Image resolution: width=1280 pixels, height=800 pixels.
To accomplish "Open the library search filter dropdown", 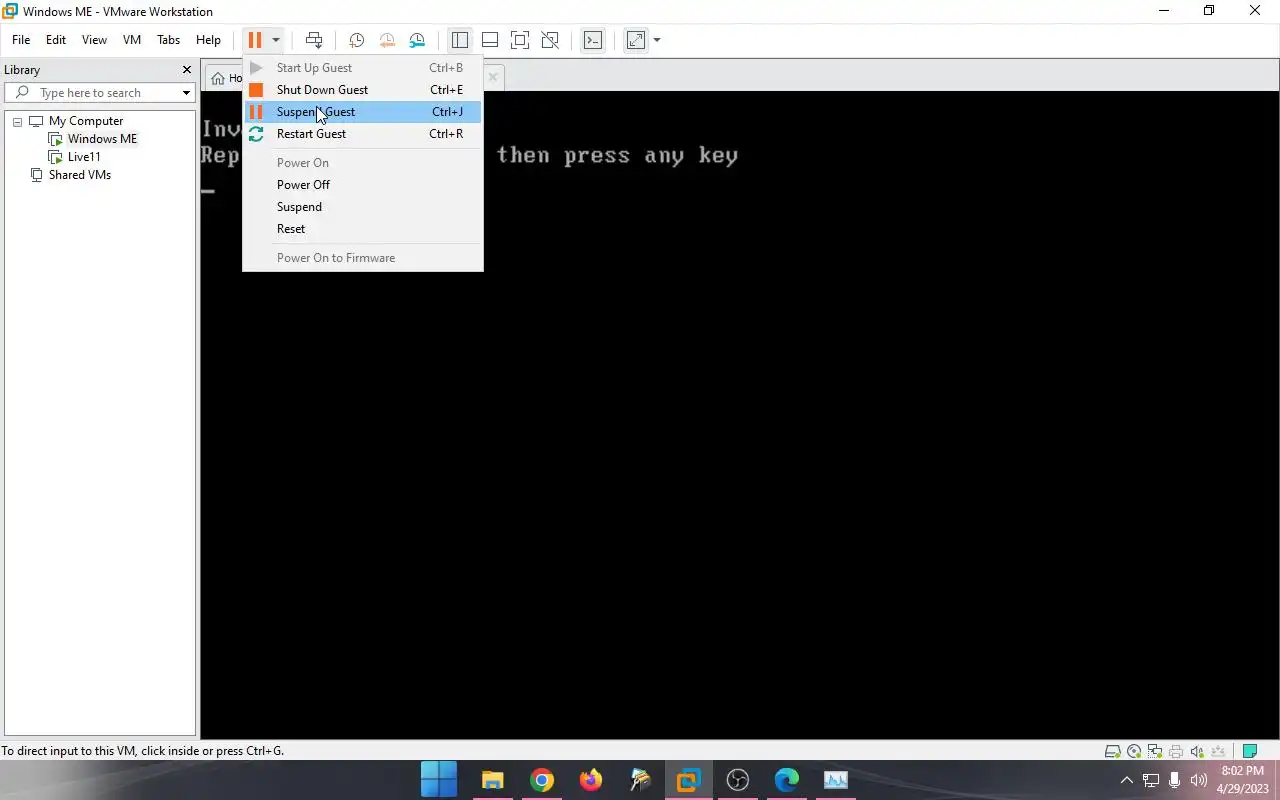I will coord(186,93).
